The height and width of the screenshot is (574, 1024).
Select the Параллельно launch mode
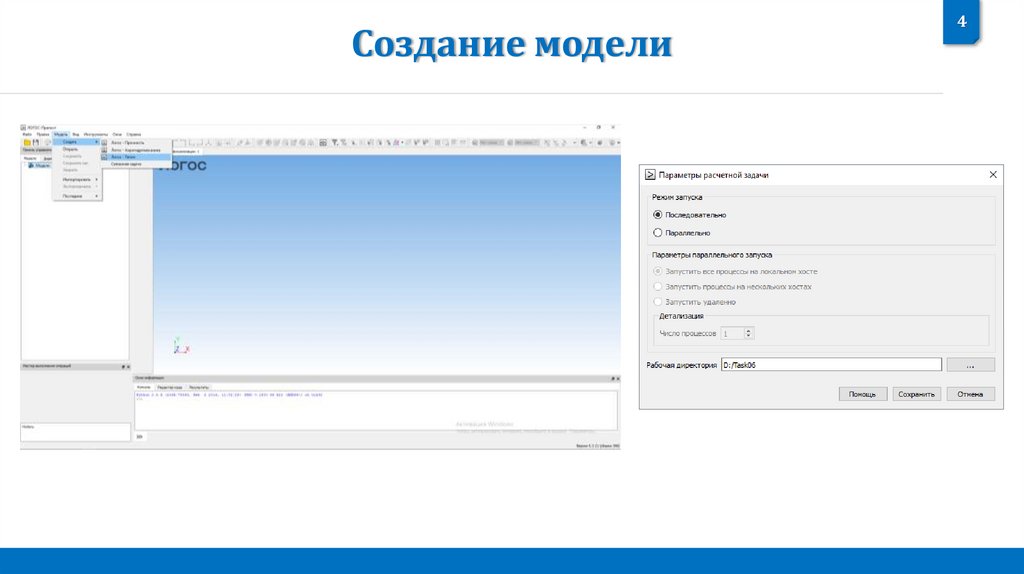click(x=657, y=232)
